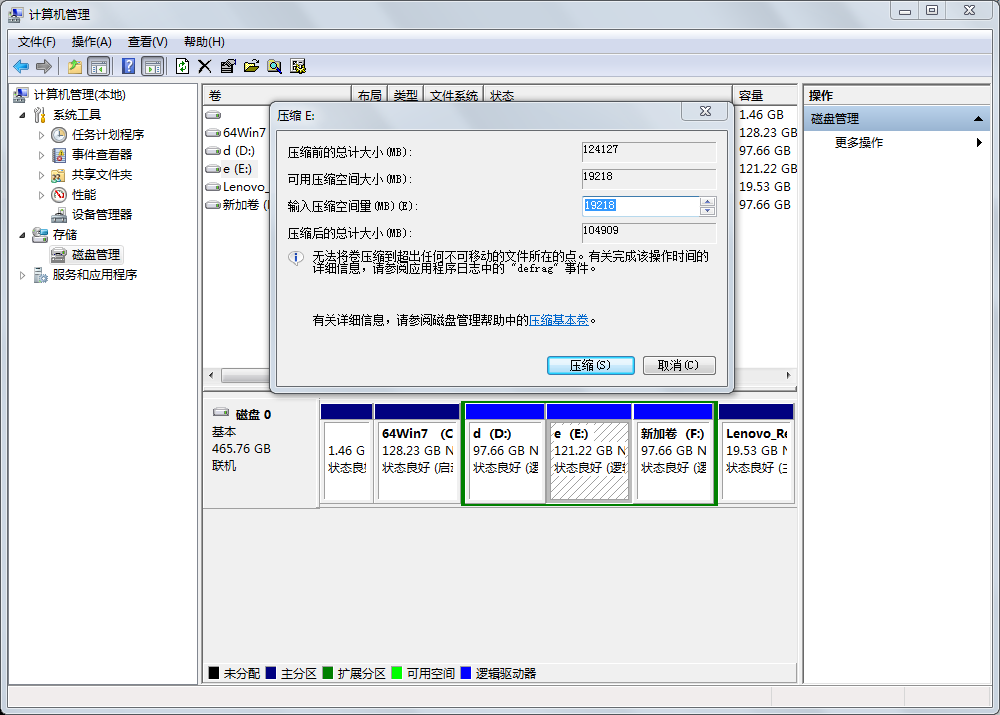
Task: Click the Refresh toolbar icon
Action: (x=182, y=66)
